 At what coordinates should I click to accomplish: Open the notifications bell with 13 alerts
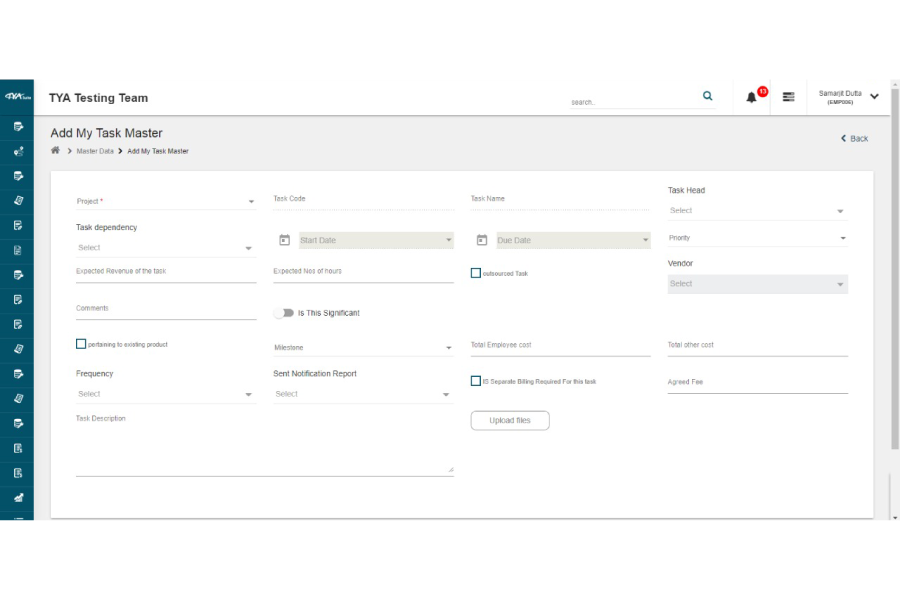click(x=753, y=97)
